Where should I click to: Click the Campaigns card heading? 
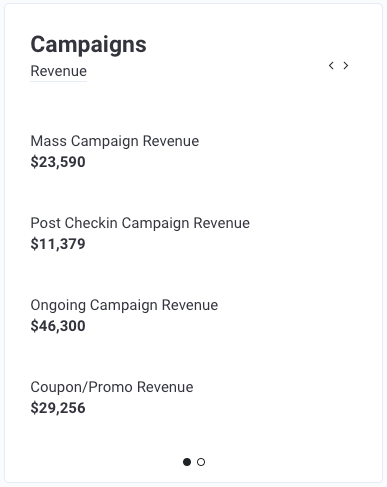pyautogui.click(x=88, y=45)
